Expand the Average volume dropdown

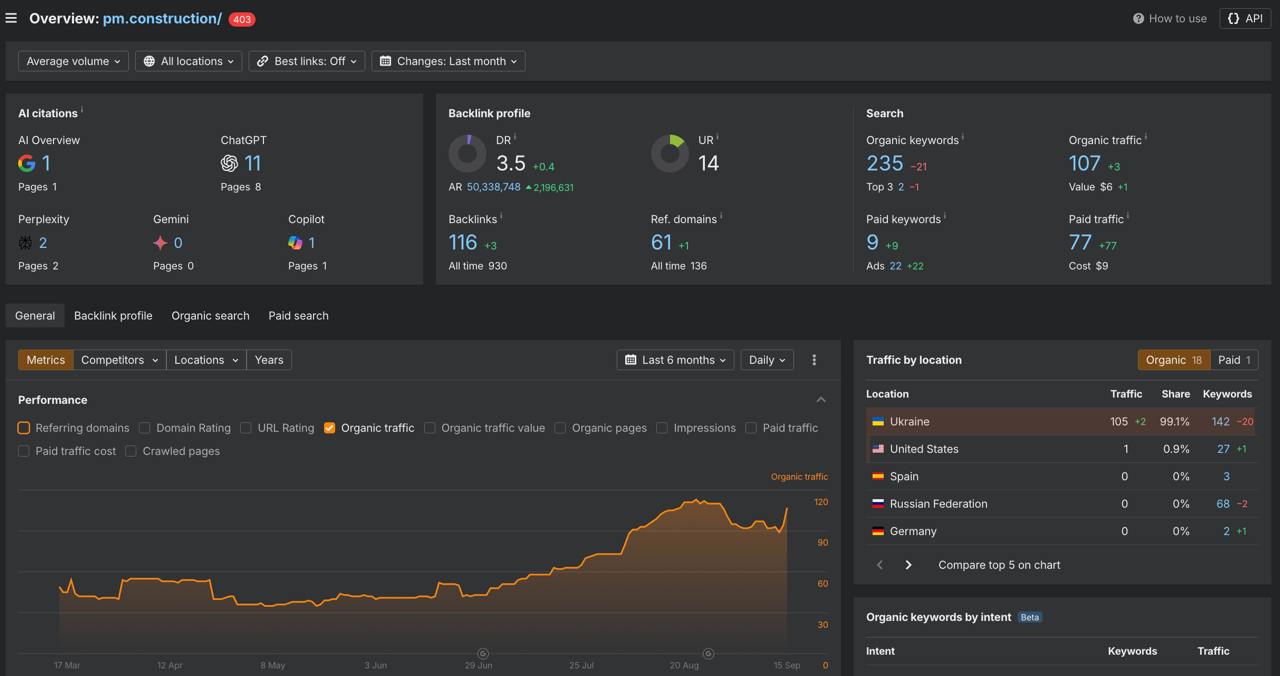pos(73,61)
